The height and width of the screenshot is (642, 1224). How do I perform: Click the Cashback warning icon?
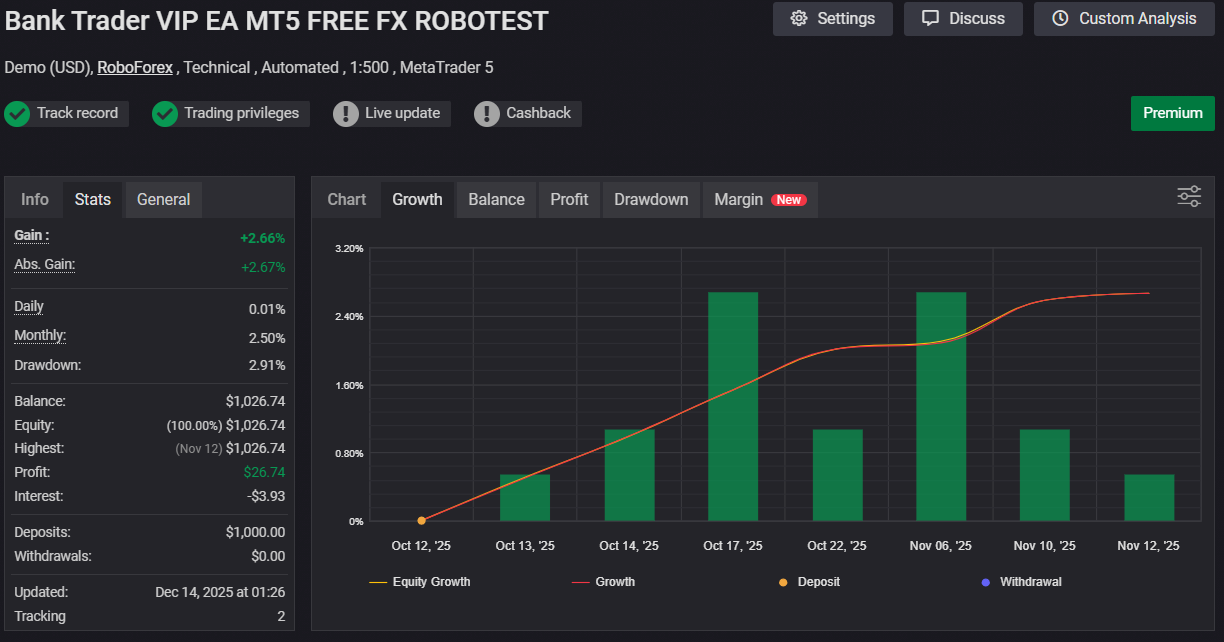tap(487, 114)
